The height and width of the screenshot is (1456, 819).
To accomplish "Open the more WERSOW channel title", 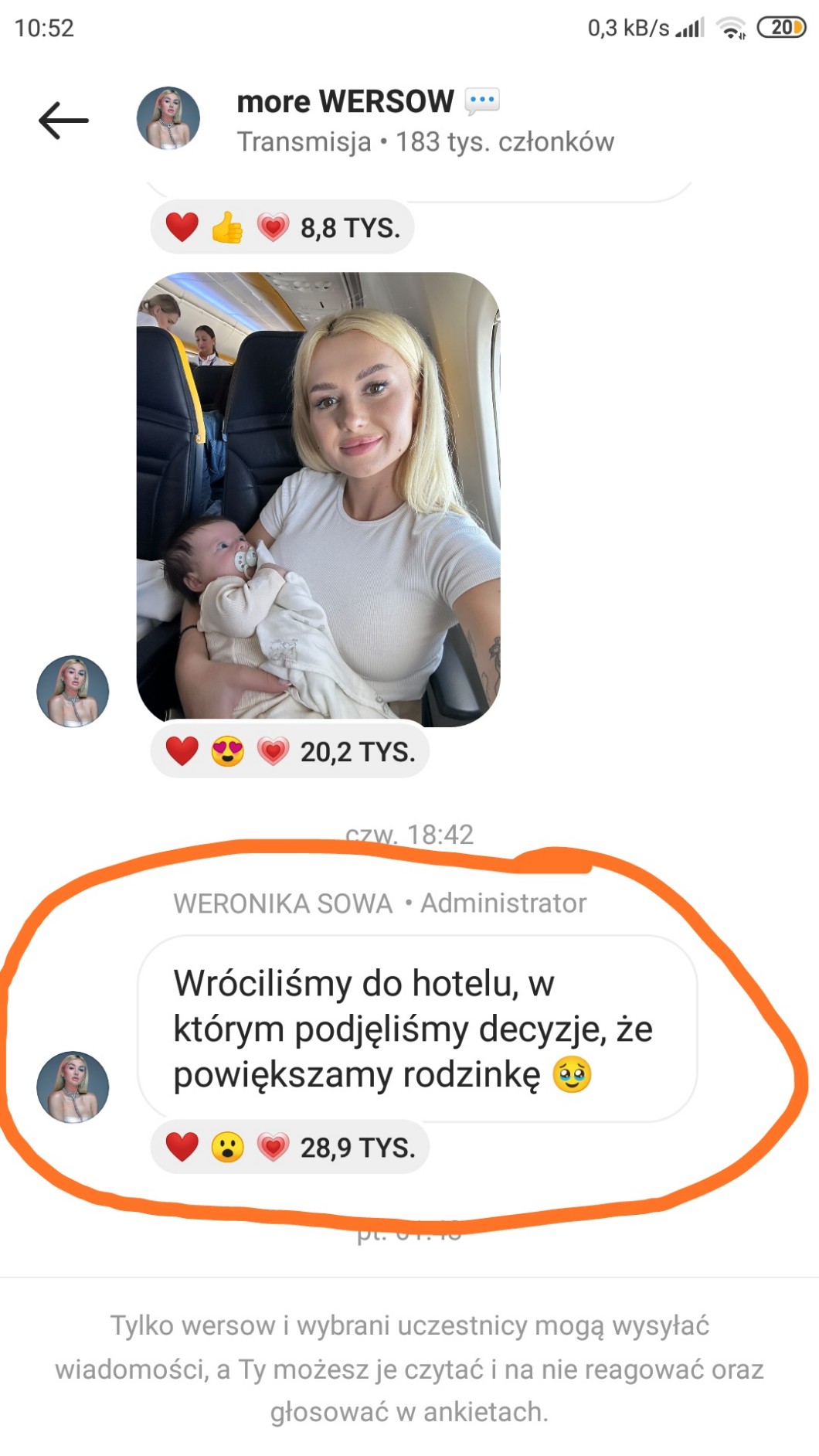I will coord(345,101).
